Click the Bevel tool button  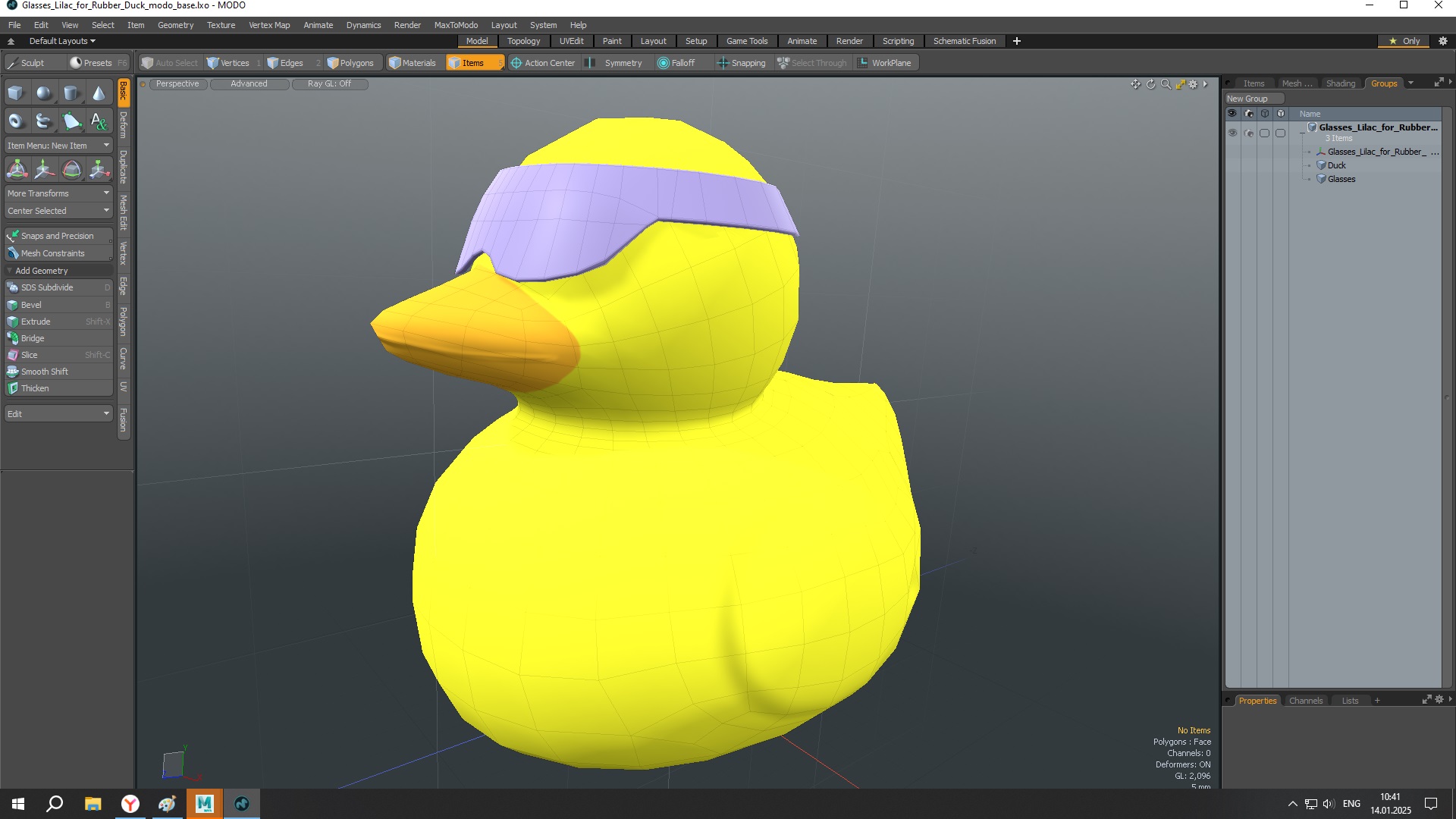click(x=58, y=305)
